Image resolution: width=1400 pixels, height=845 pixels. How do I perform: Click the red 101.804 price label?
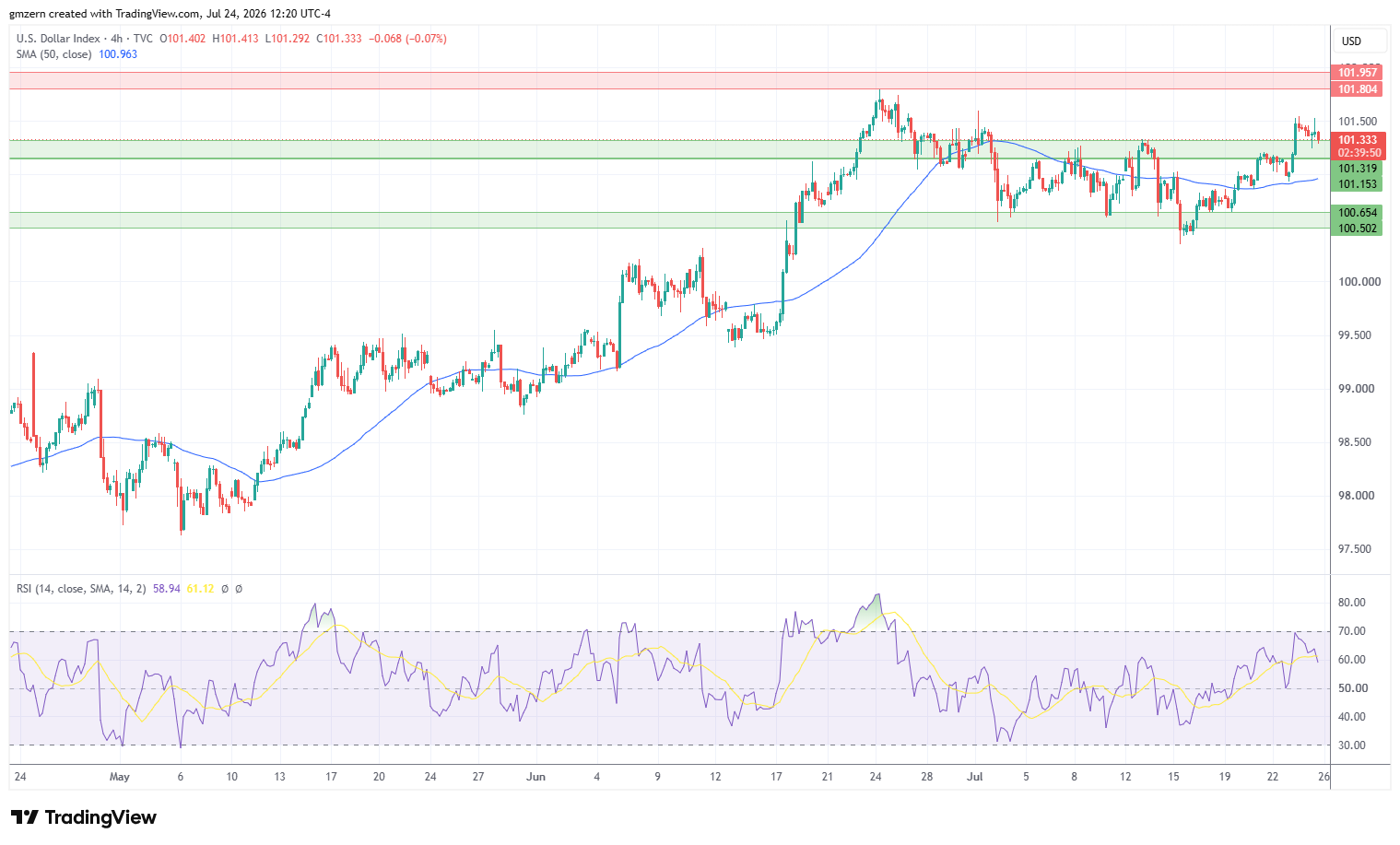1358,89
